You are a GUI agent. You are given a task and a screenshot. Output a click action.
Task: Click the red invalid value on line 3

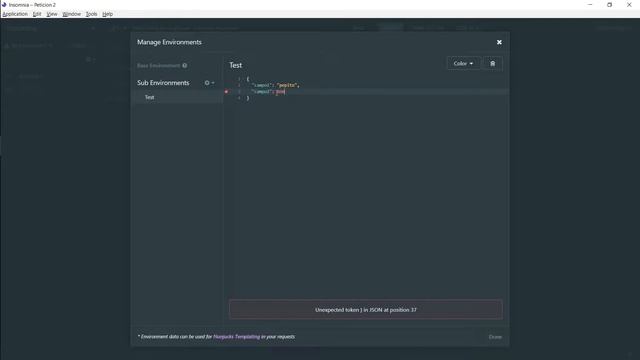[x=280, y=92]
